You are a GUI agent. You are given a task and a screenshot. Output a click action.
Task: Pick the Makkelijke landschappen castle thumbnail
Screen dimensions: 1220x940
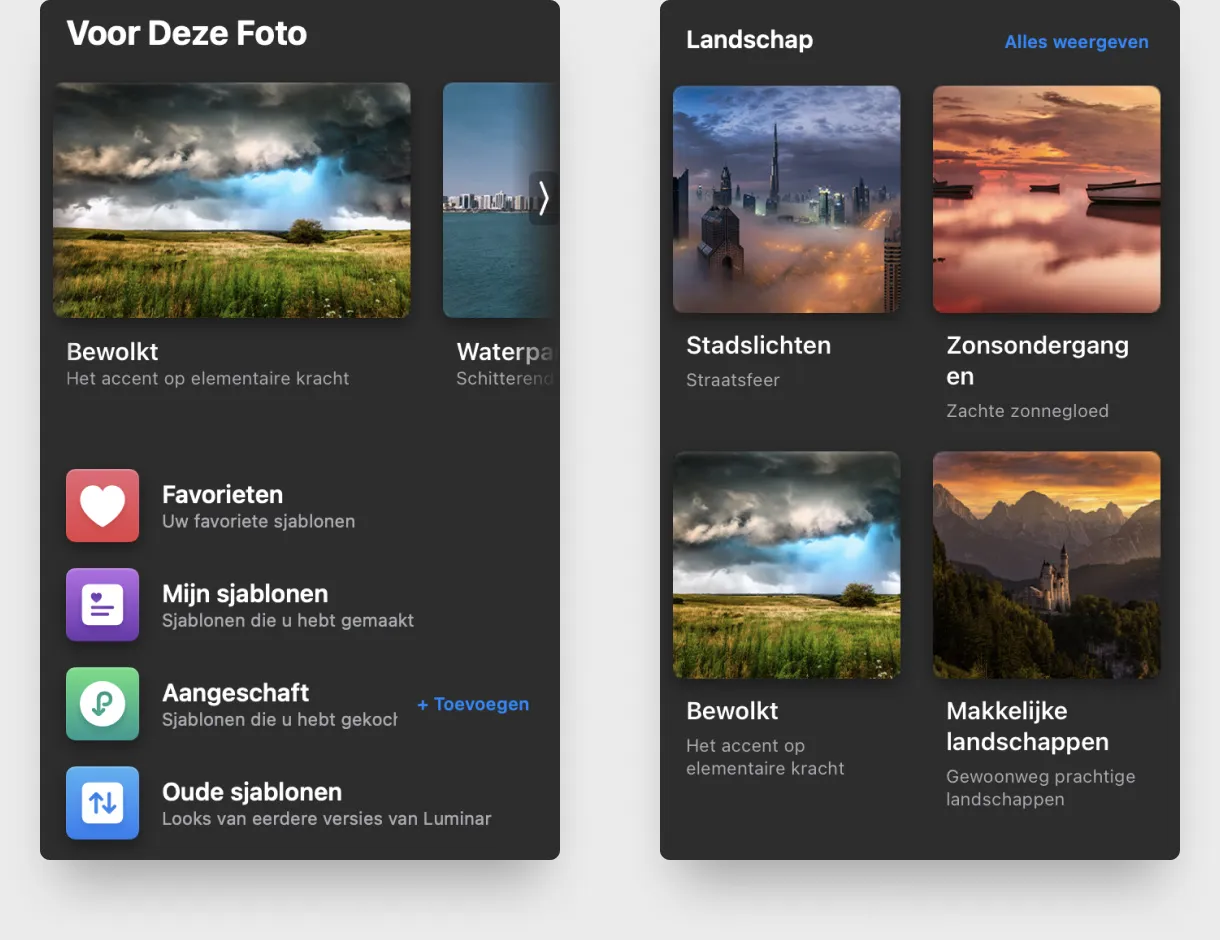pos(1046,565)
